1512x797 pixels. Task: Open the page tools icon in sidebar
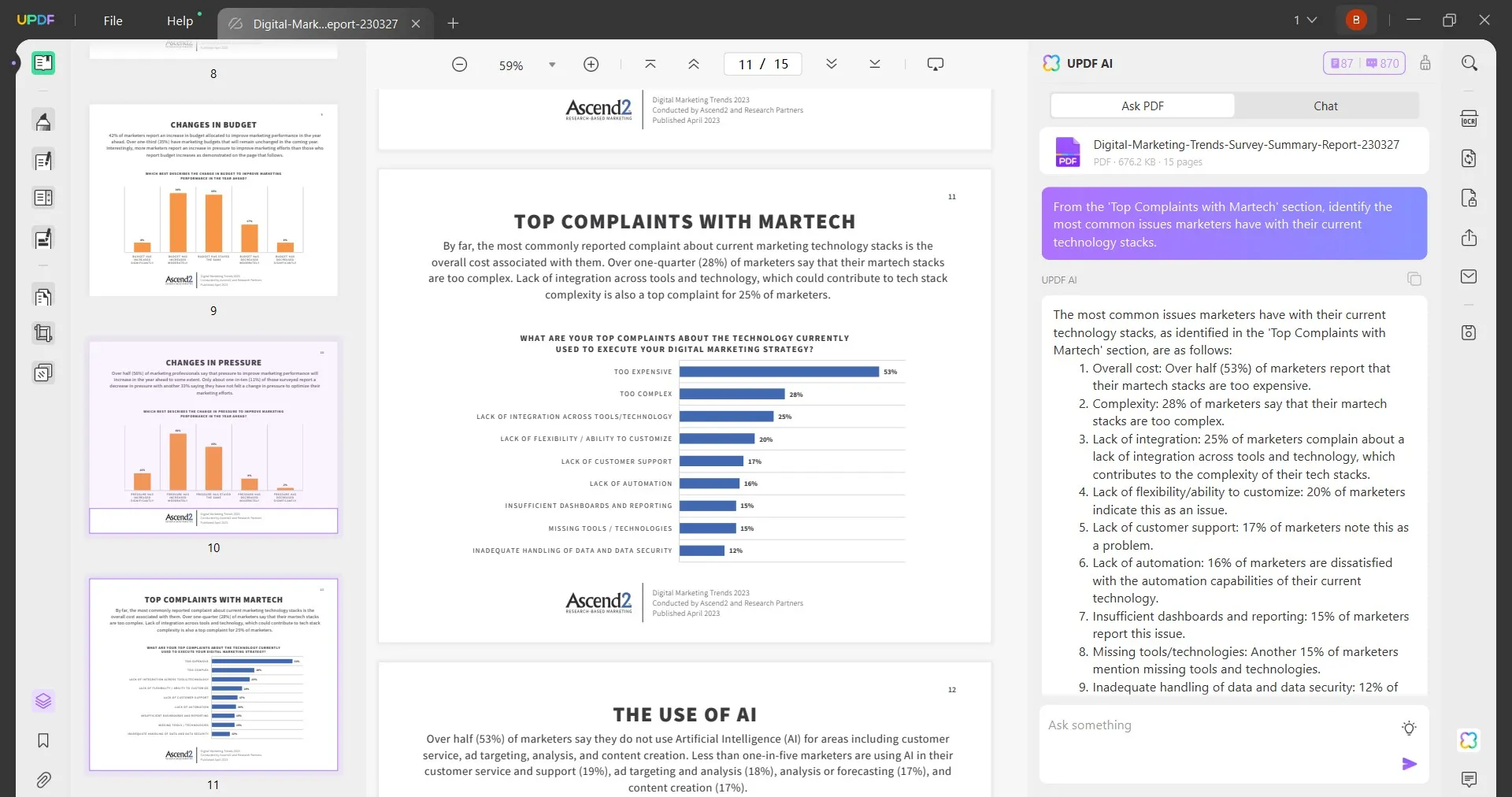[43, 297]
